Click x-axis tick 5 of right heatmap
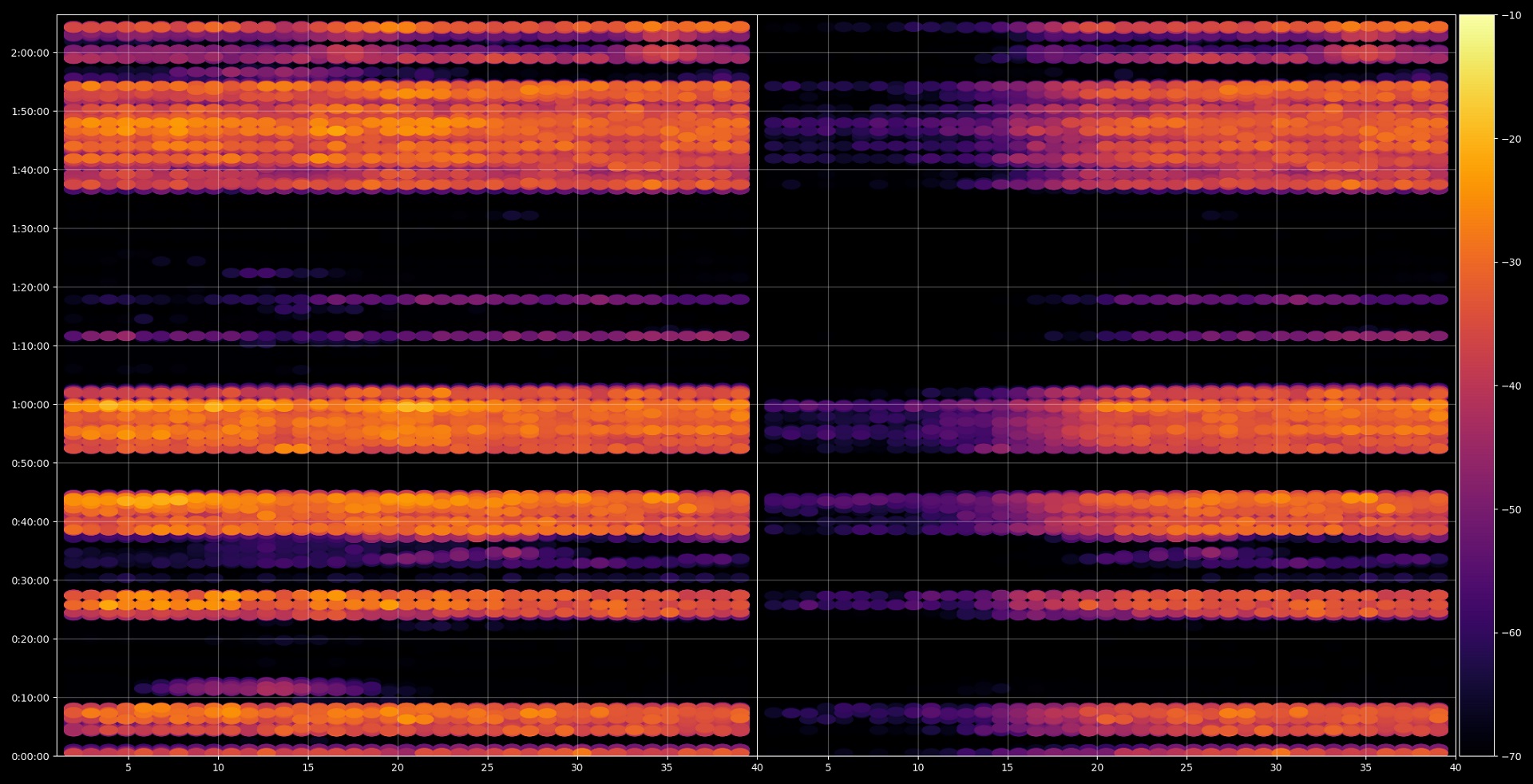1533x784 pixels. point(828,767)
